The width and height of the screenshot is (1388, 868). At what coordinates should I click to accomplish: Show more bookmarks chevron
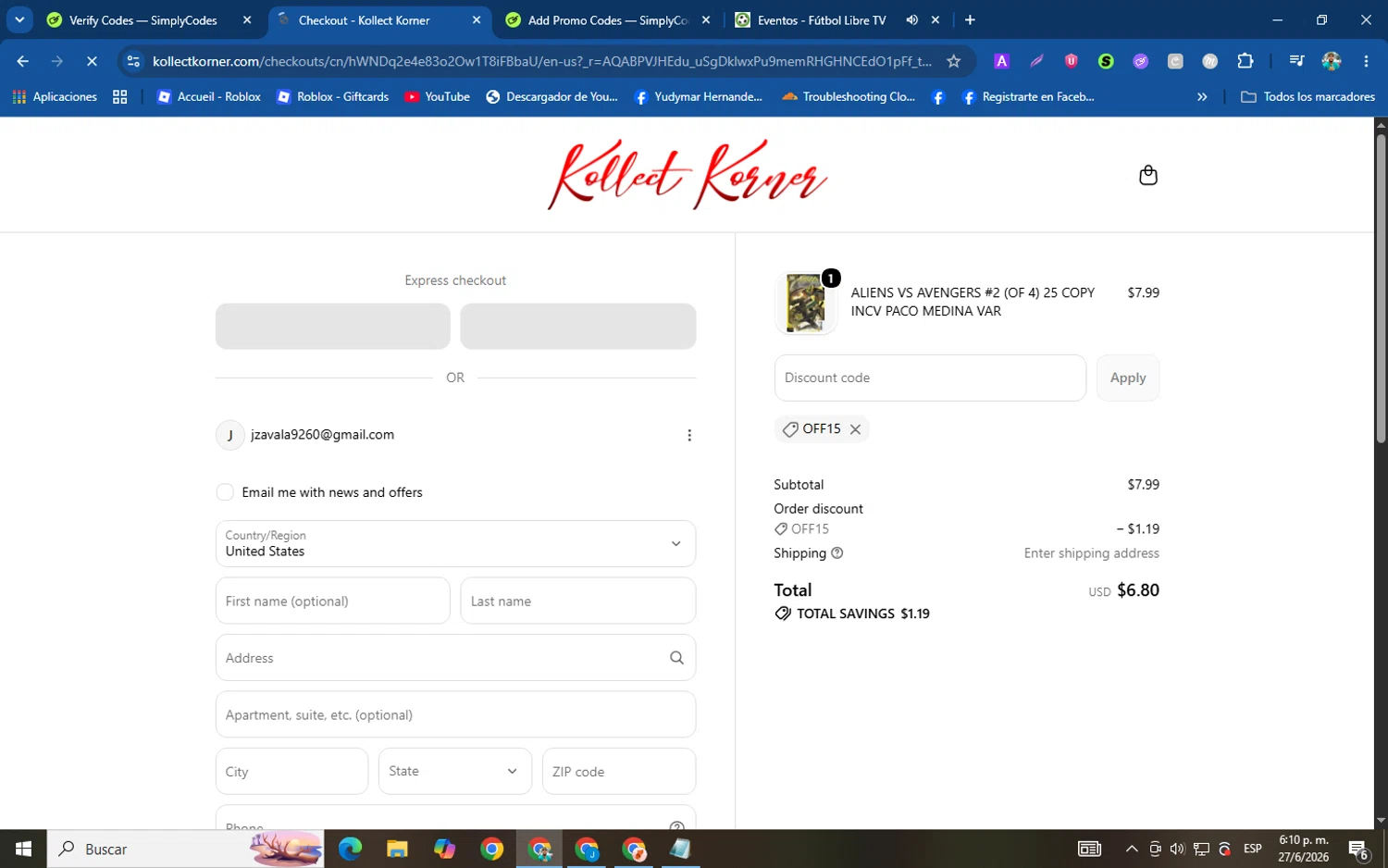click(x=1202, y=96)
